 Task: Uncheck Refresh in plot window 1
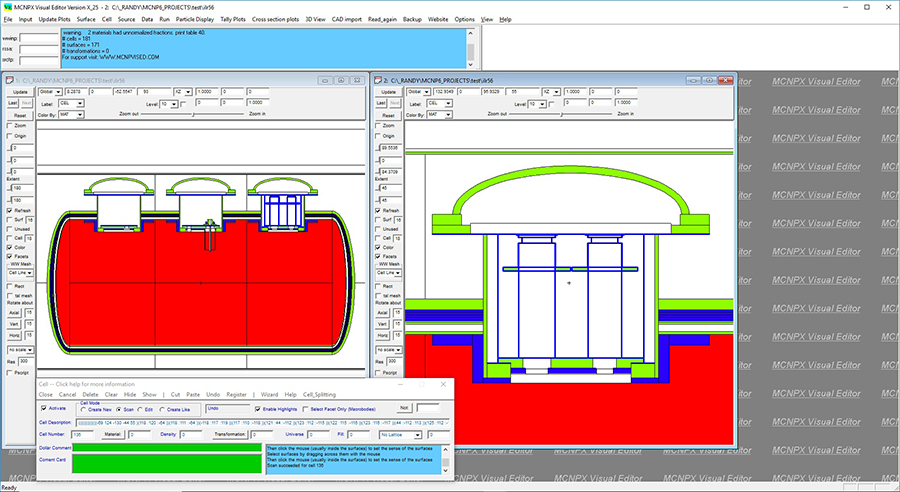[10, 211]
